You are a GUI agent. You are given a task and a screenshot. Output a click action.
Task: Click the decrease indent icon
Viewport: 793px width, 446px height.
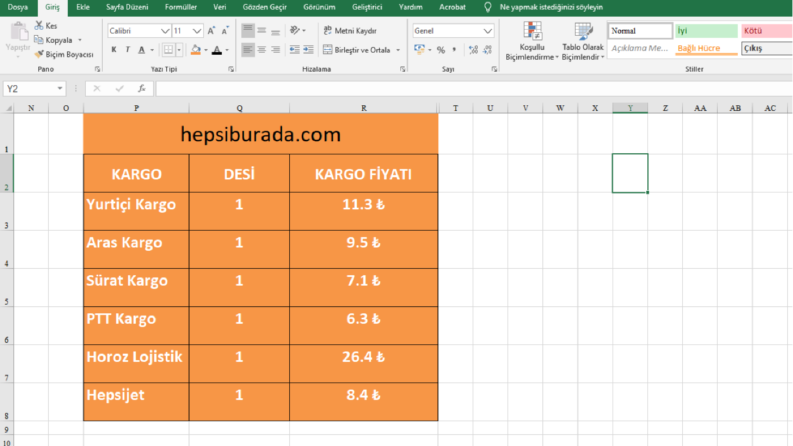(x=294, y=50)
